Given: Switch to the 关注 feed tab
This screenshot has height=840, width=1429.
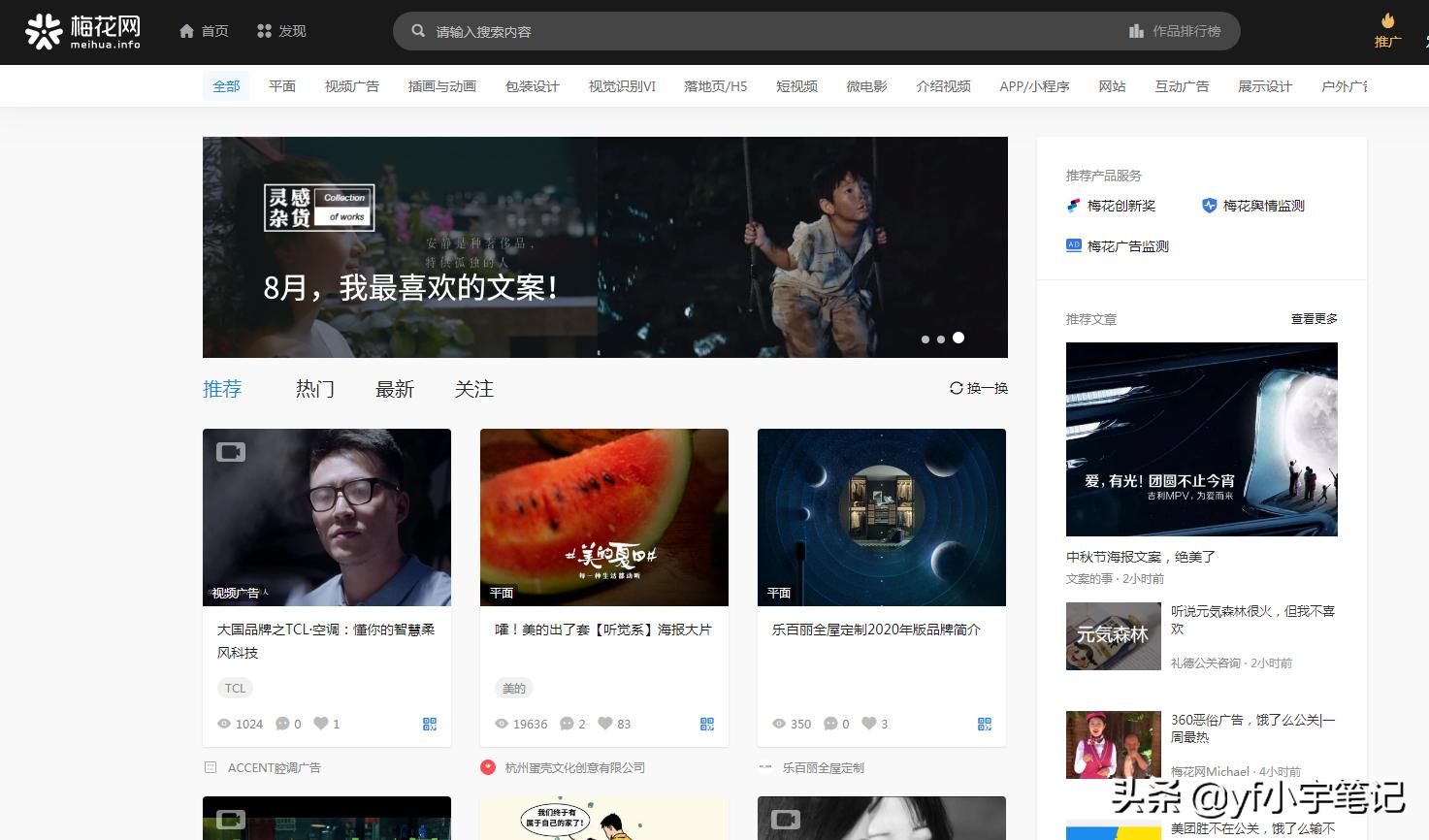Looking at the screenshot, I should (x=474, y=389).
